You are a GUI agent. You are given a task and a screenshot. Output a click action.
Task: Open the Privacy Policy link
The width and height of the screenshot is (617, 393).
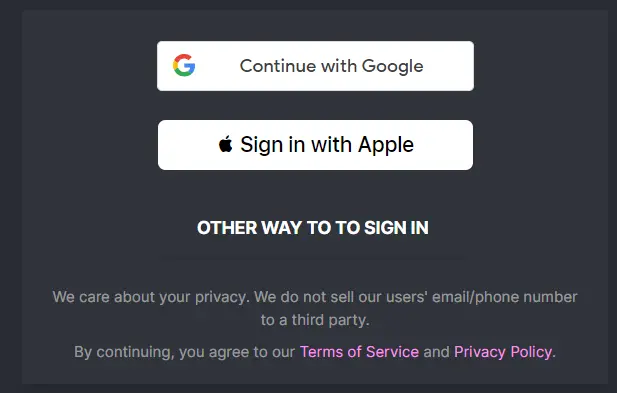click(x=503, y=352)
